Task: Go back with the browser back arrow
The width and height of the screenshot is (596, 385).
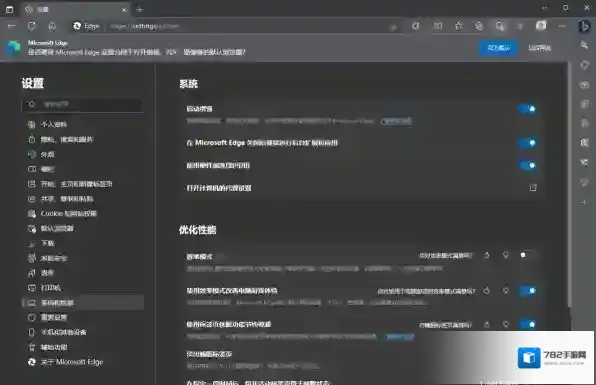Action: [12, 26]
